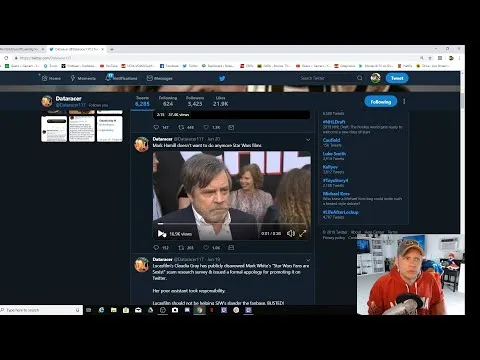Open the Chrome three-dot menu
The image size is (480, 360).
click(460, 58)
